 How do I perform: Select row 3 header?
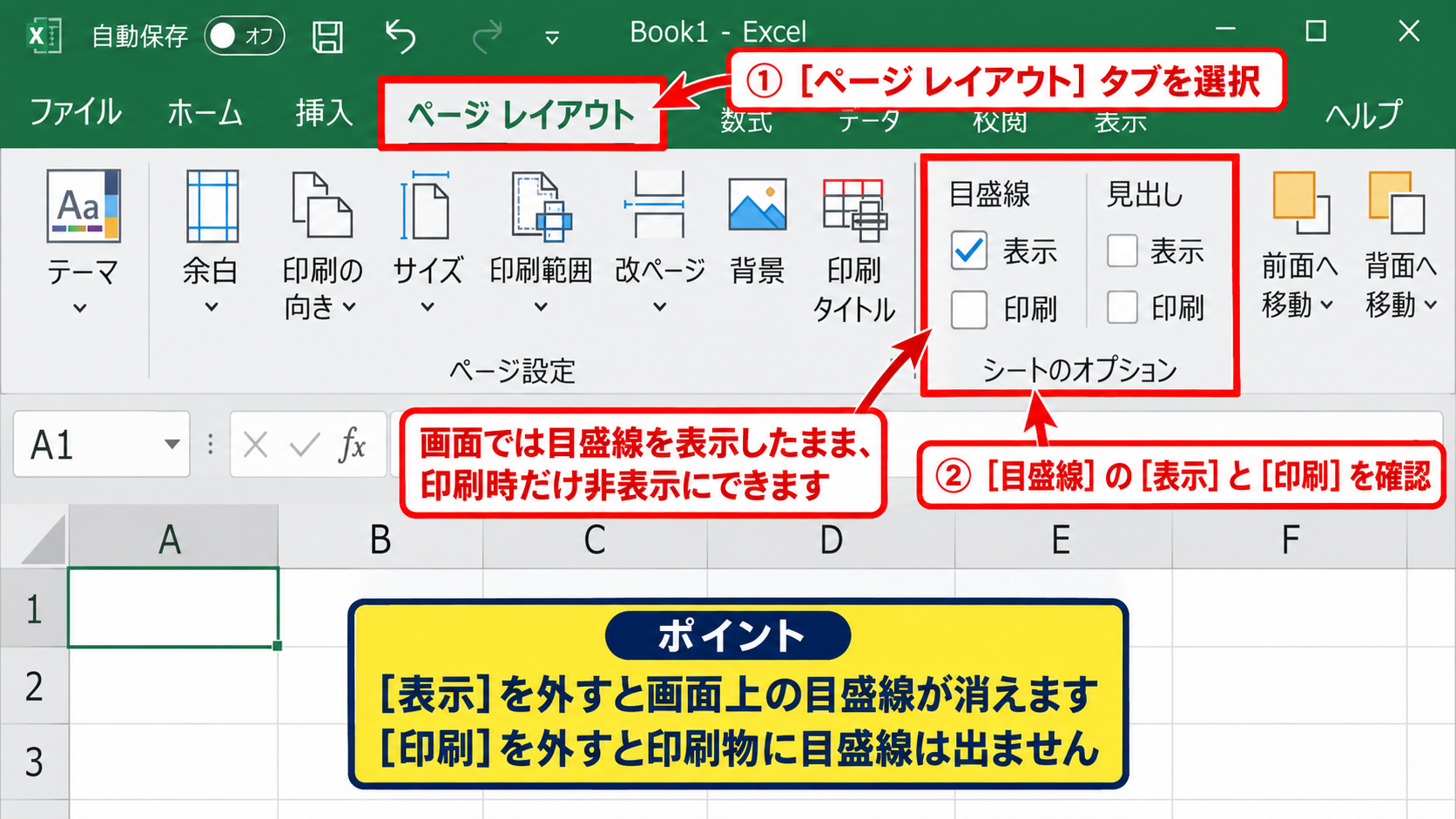(x=34, y=762)
